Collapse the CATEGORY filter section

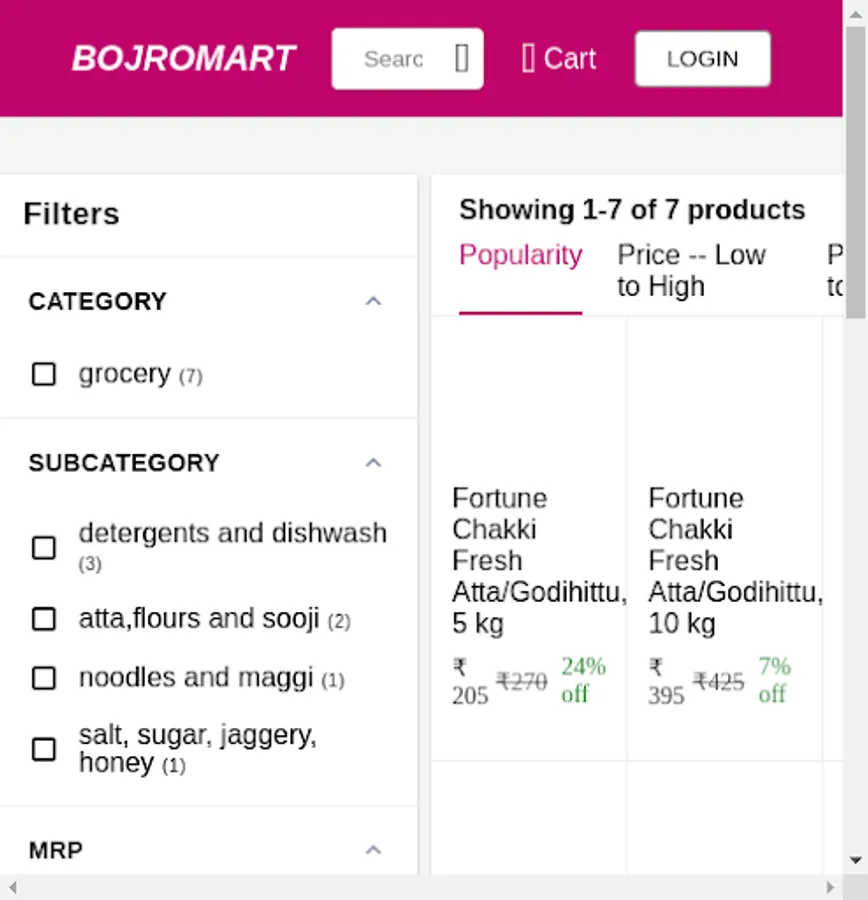[373, 301]
